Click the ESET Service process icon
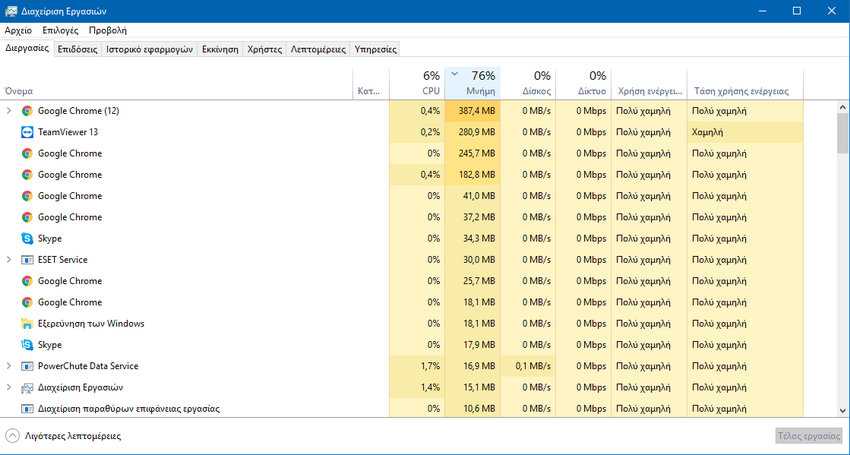The height and width of the screenshot is (455, 850). click(27, 260)
